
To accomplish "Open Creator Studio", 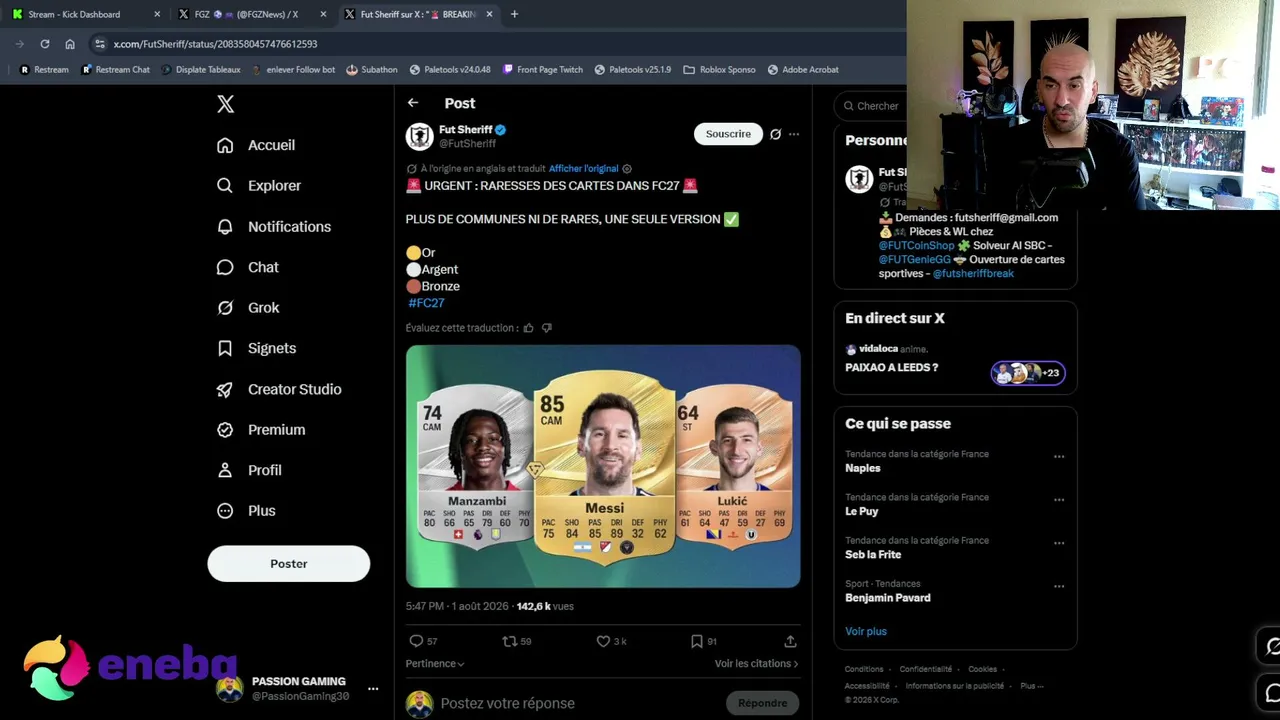I will (x=279, y=389).
